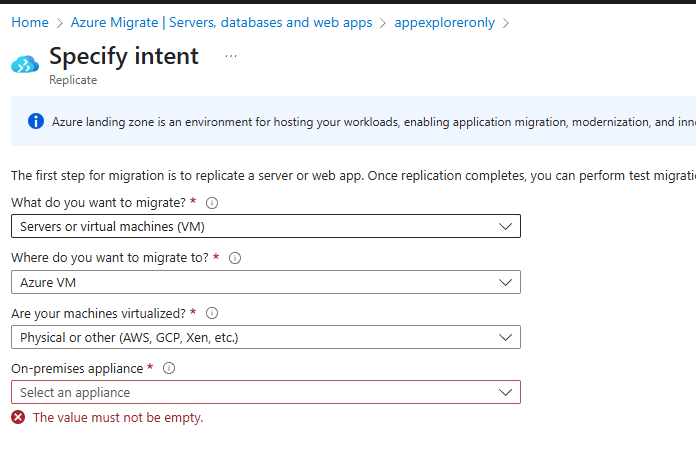Go to Home in the breadcrumb
Screen dimensions: 696x455
point(30,23)
